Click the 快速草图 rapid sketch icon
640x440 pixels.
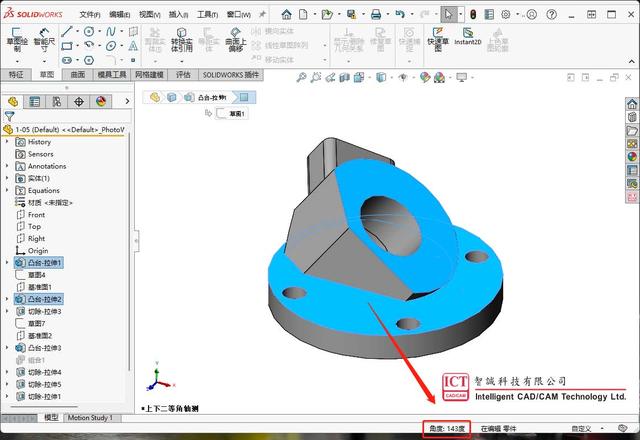[x=438, y=39]
